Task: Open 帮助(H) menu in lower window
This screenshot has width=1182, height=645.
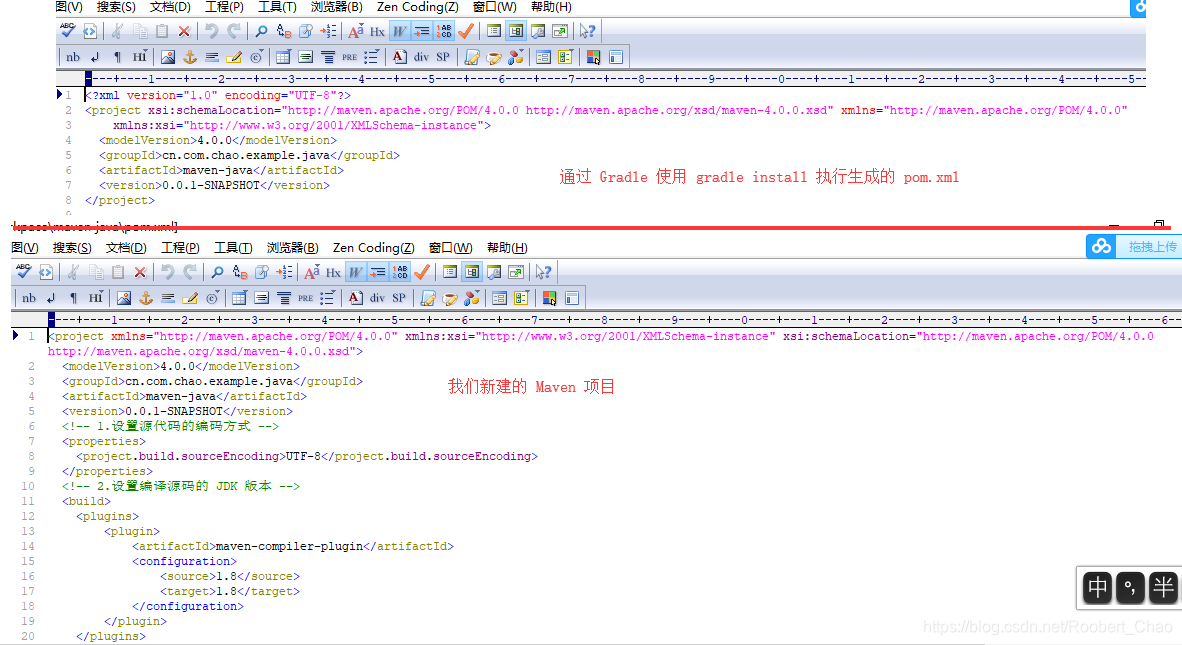Action: (507, 247)
